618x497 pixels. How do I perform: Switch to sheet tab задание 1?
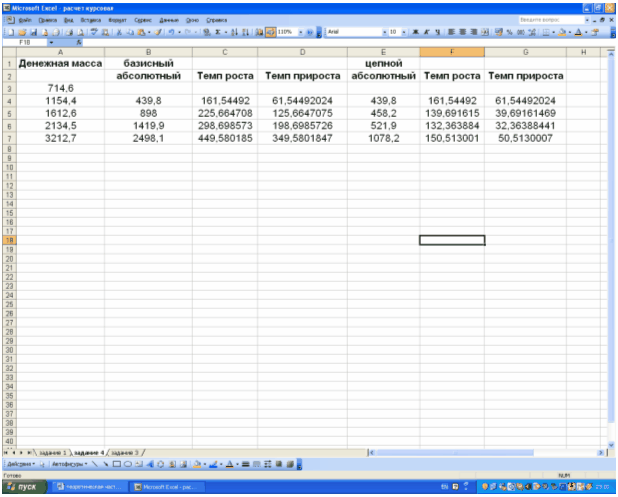(53, 452)
